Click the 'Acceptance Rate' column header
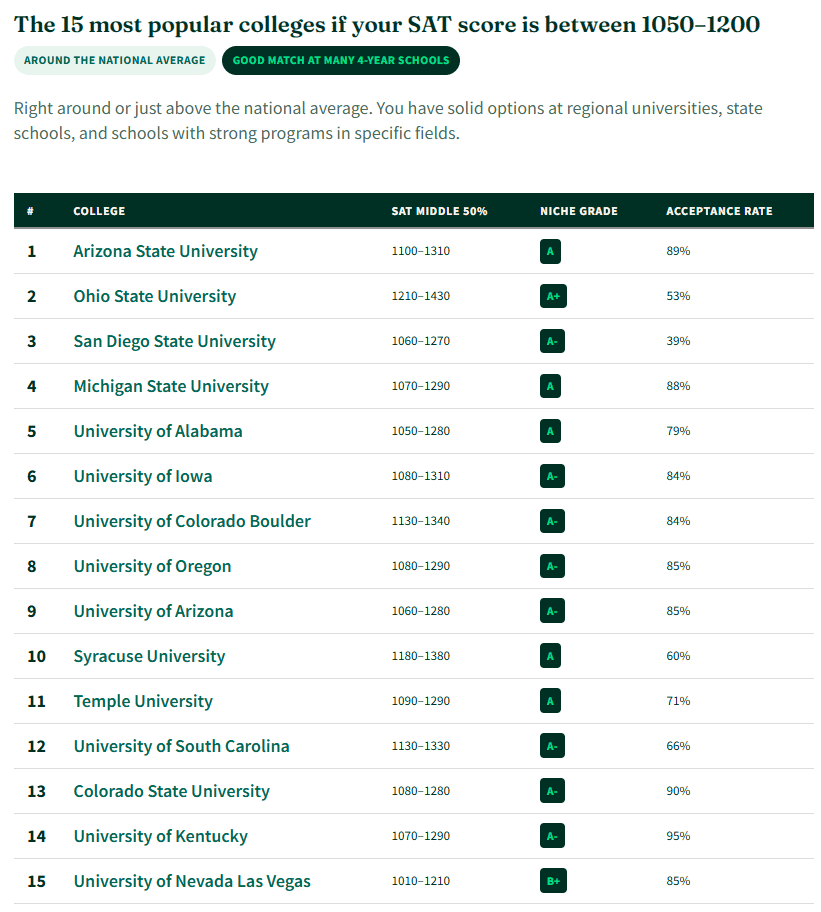Viewport: 821px width, 912px height. (x=719, y=211)
